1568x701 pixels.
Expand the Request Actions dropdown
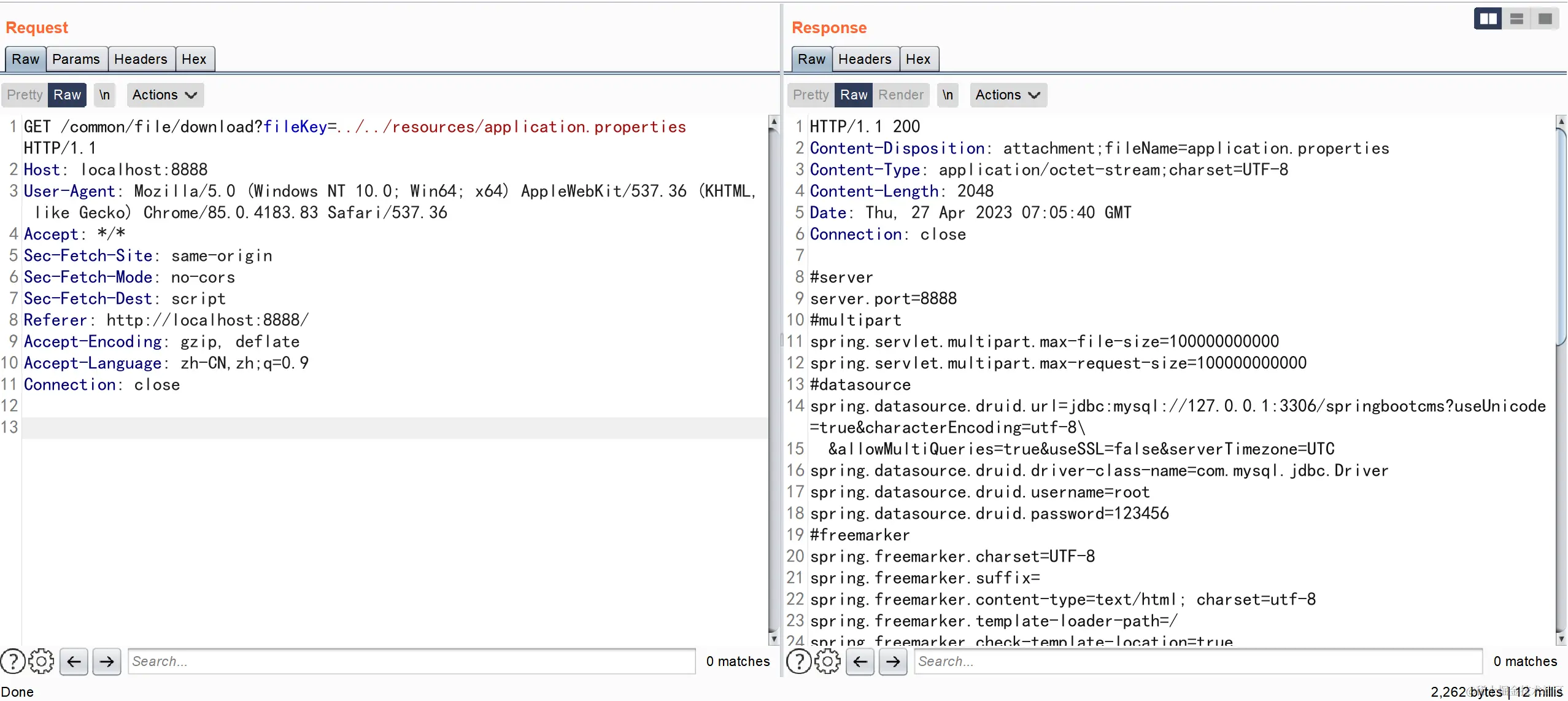point(164,95)
